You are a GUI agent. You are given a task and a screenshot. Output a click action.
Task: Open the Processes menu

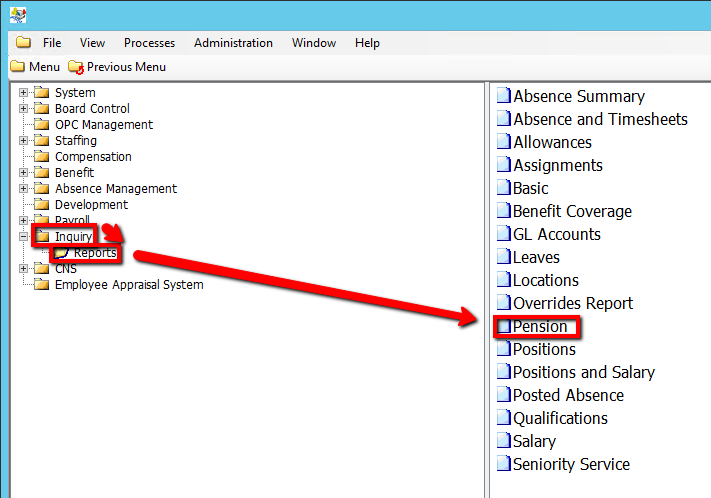pos(149,43)
